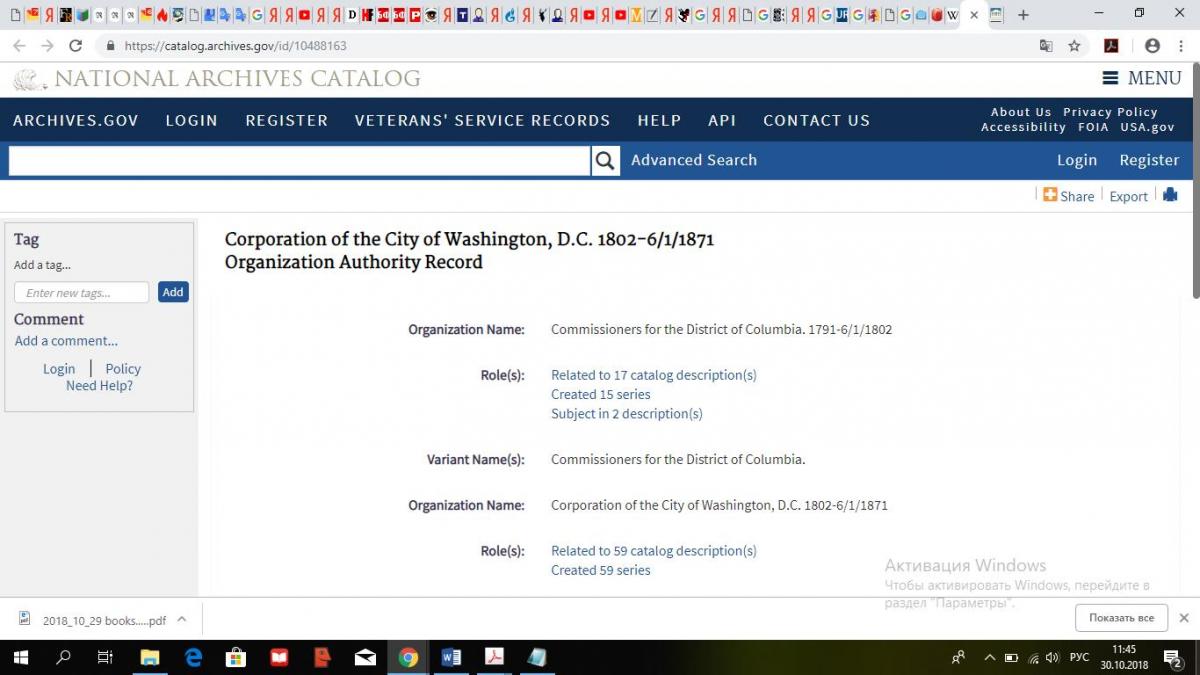Focus the Enter new tags field
This screenshot has height=675, width=1200.
(x=81, y=292)
